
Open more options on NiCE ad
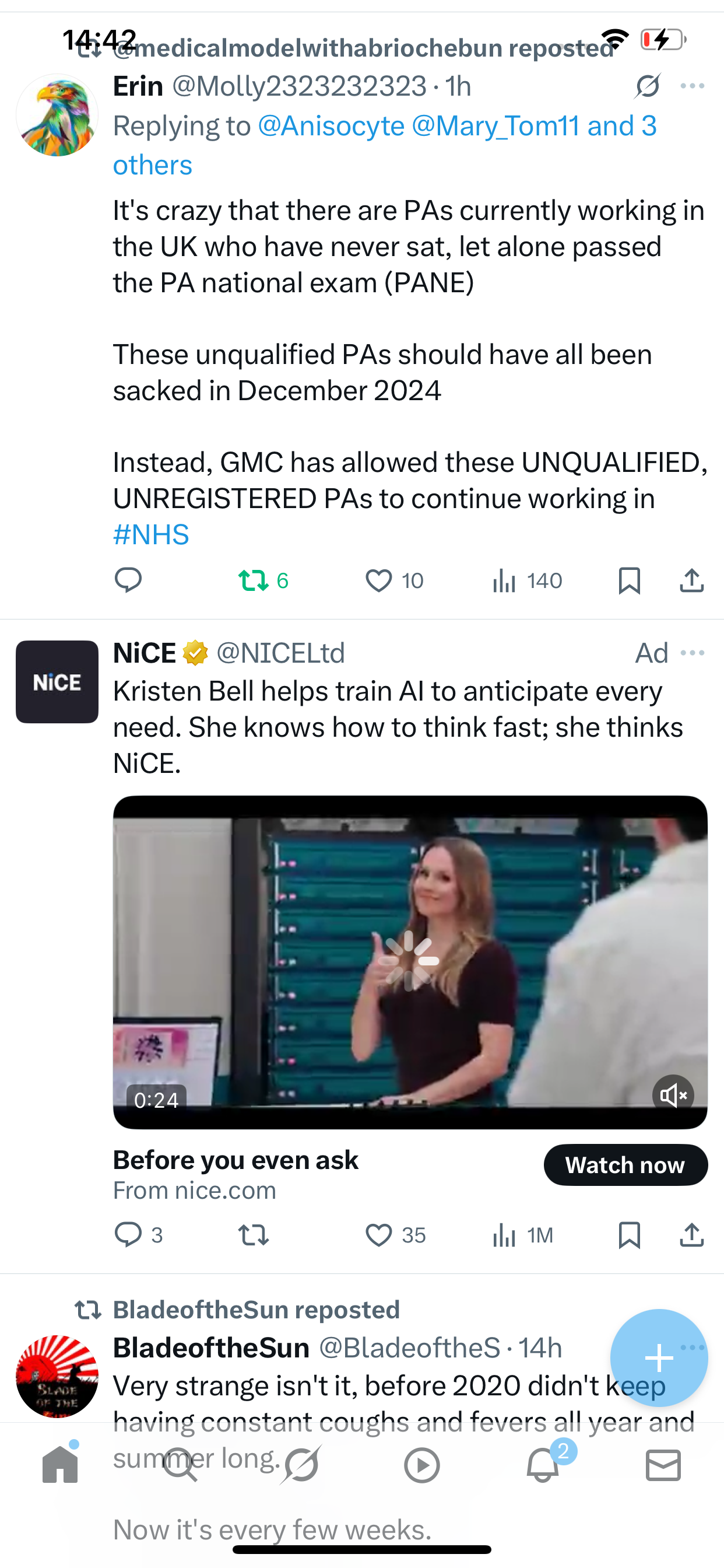pyautogui.click(x=692, y=653)
